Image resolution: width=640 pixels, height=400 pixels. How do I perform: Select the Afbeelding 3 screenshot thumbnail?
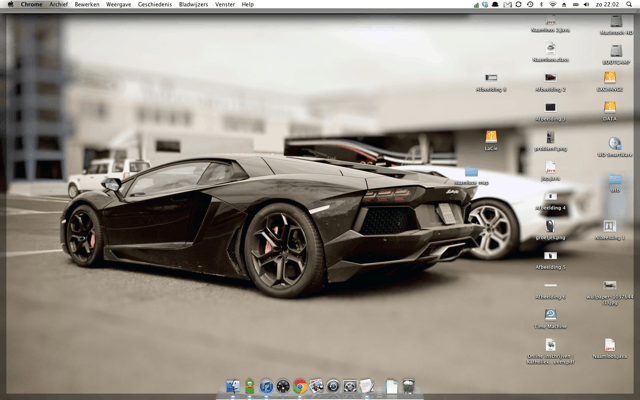click(550, 107)
